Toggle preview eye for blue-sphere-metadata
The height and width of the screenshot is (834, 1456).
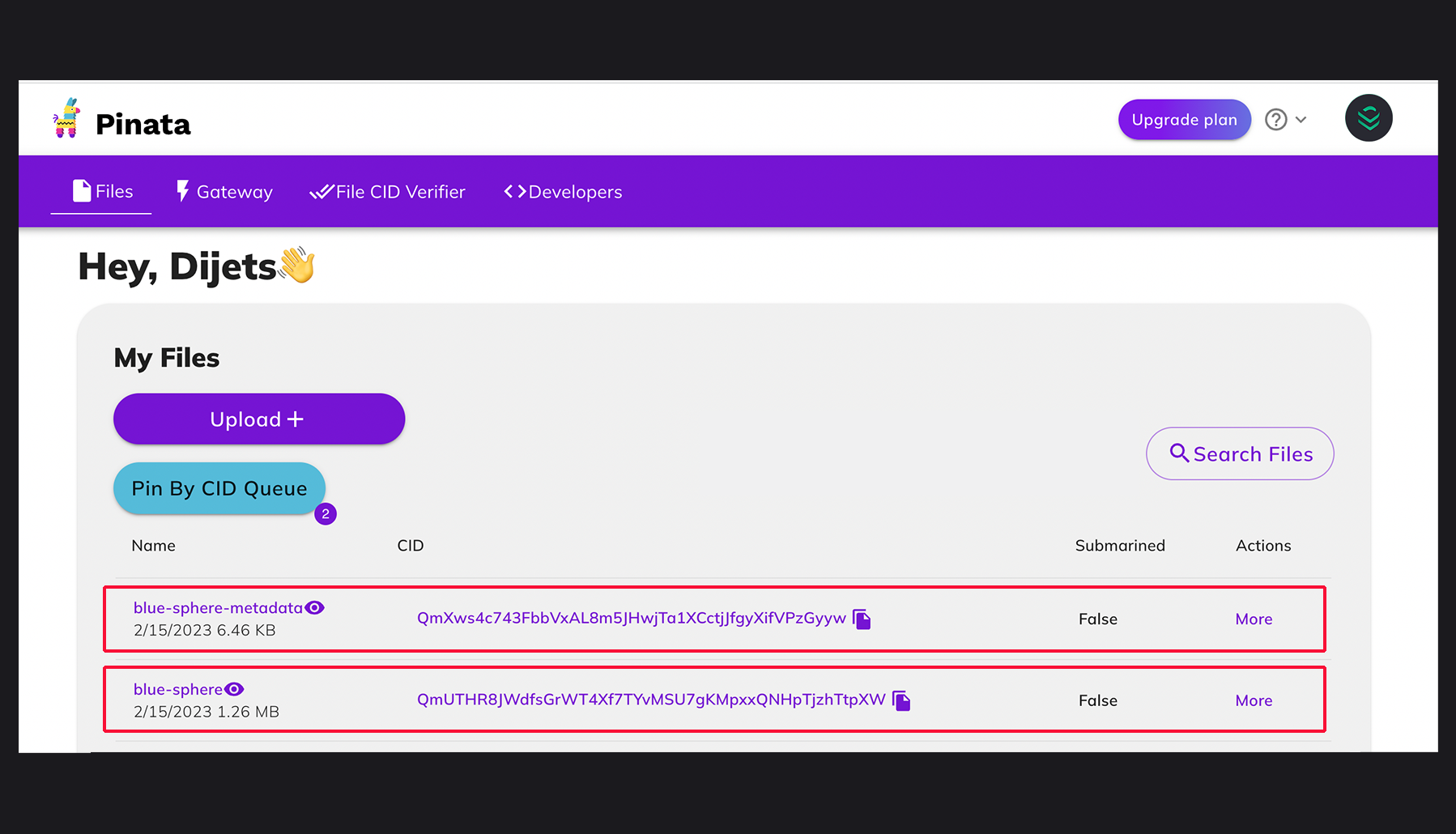[x=314, y=608]
